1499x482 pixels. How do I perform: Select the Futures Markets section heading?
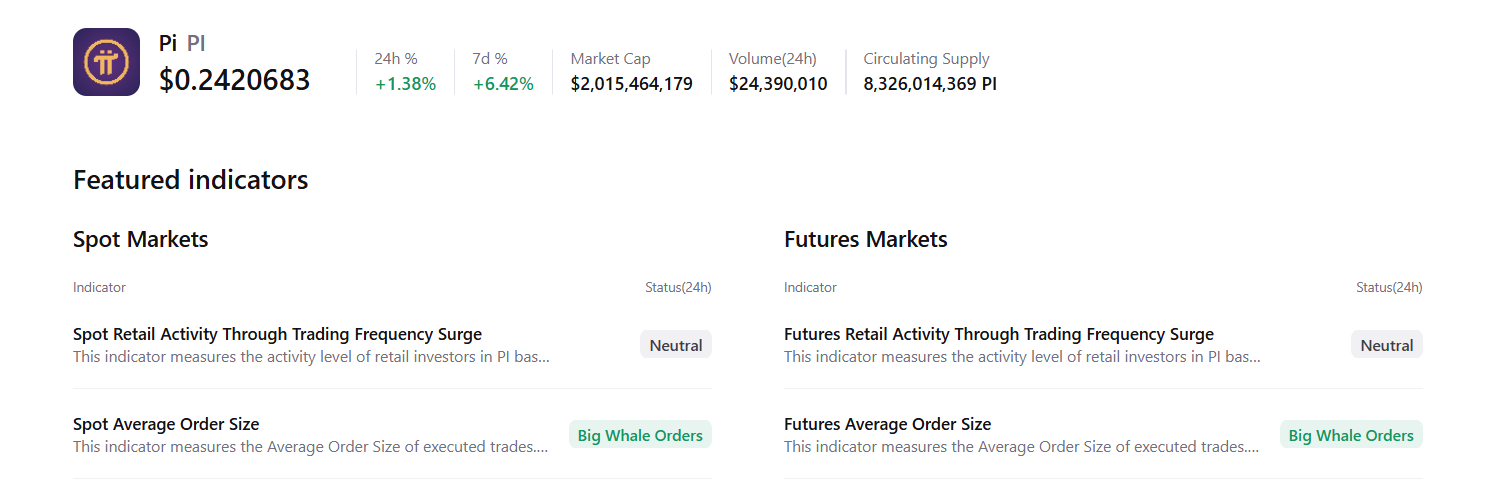pyautogui.click(x=865, y=240)
